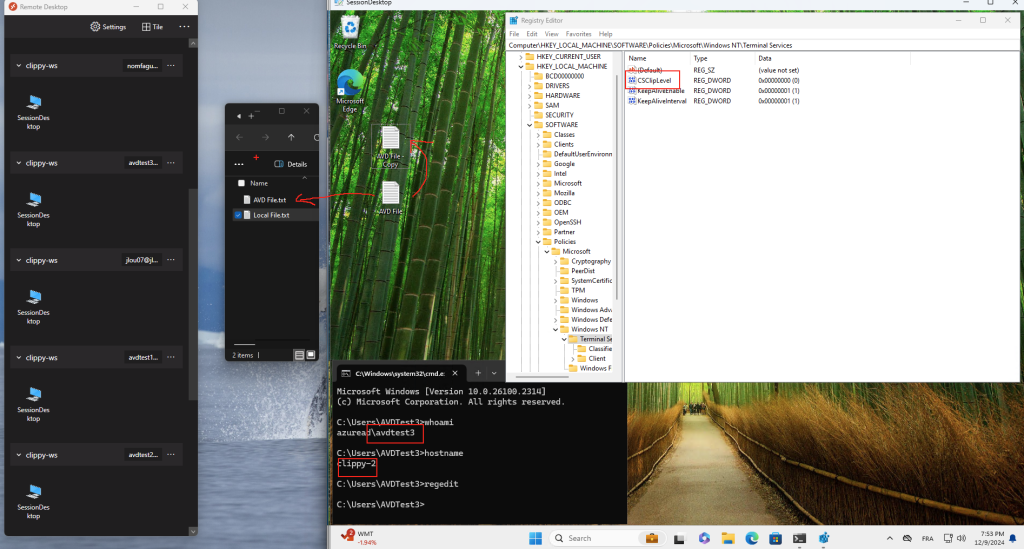Select the (Default) registry value
The height and width of the screenshot is (549, 1024).
pyautogui.click(x=645, y=70)
